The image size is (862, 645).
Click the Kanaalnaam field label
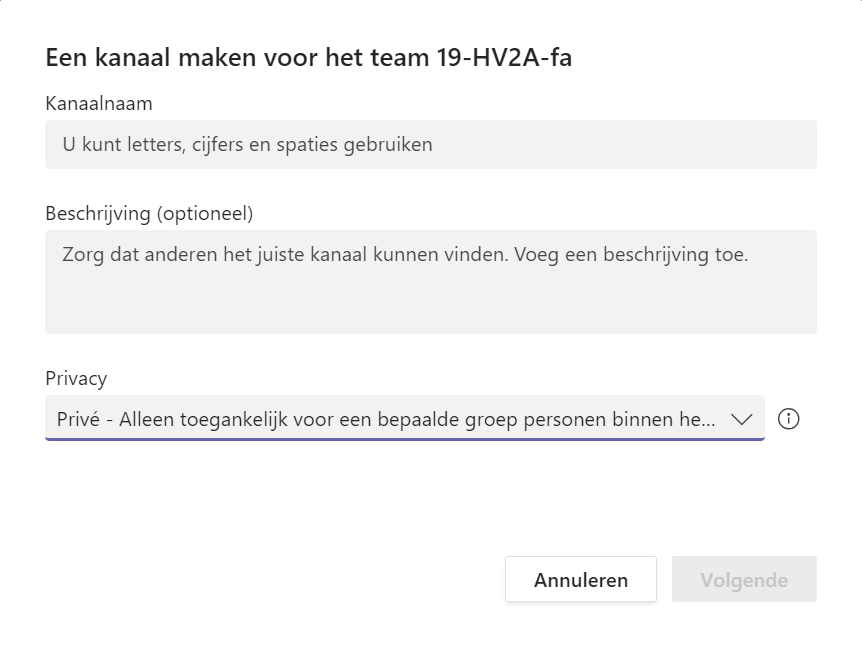[99, 103]
